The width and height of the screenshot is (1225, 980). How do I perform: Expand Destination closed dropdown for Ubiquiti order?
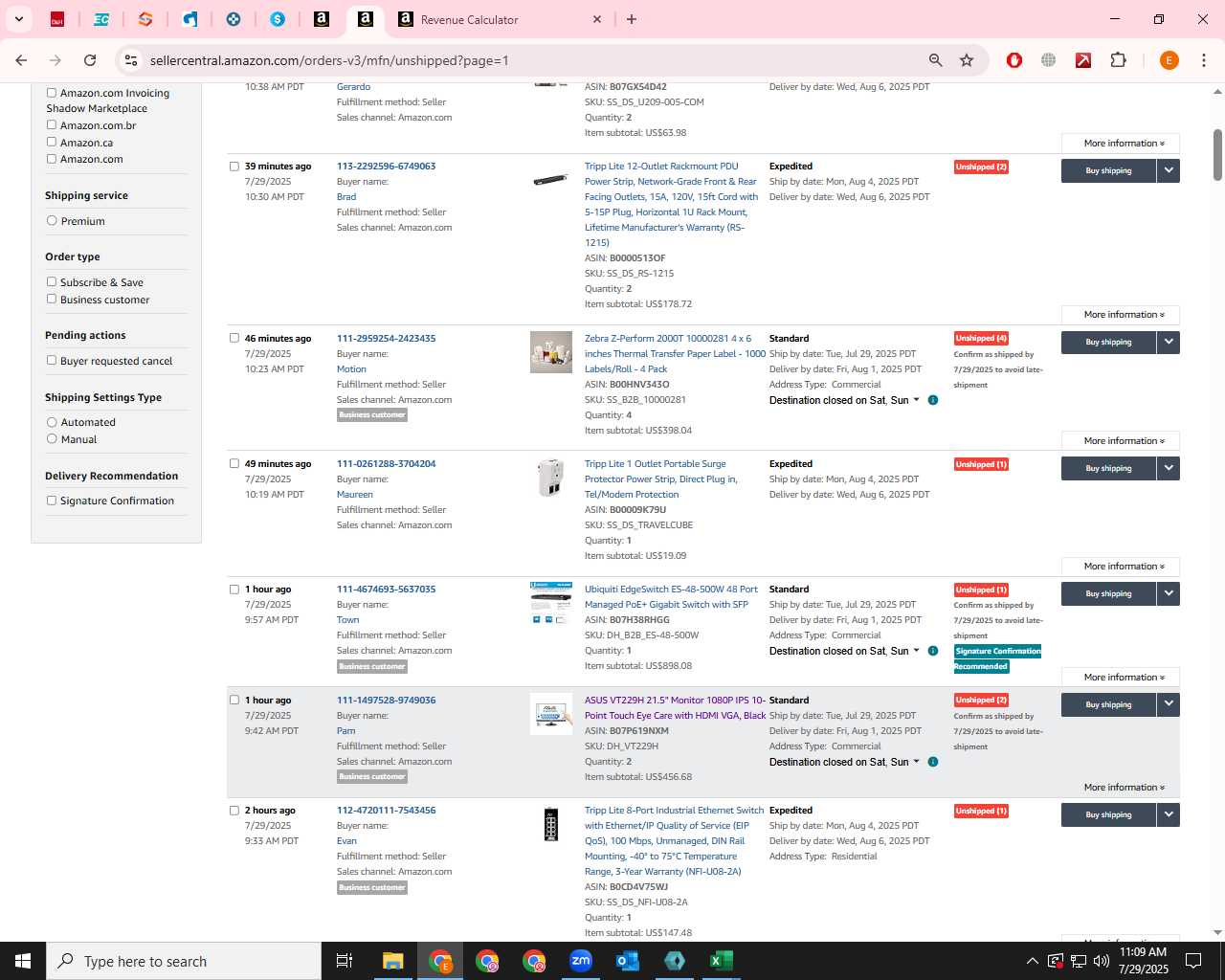pyautogui.click(x=916, y=651)
